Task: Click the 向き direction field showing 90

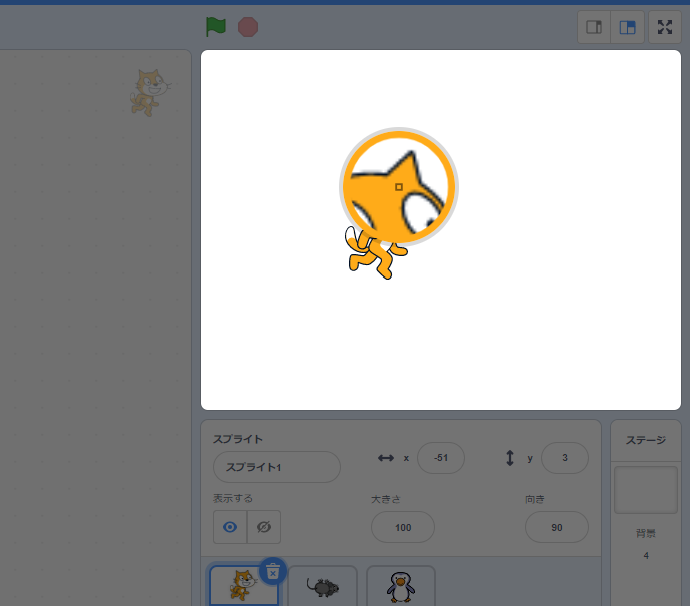Action: point(557,527)
